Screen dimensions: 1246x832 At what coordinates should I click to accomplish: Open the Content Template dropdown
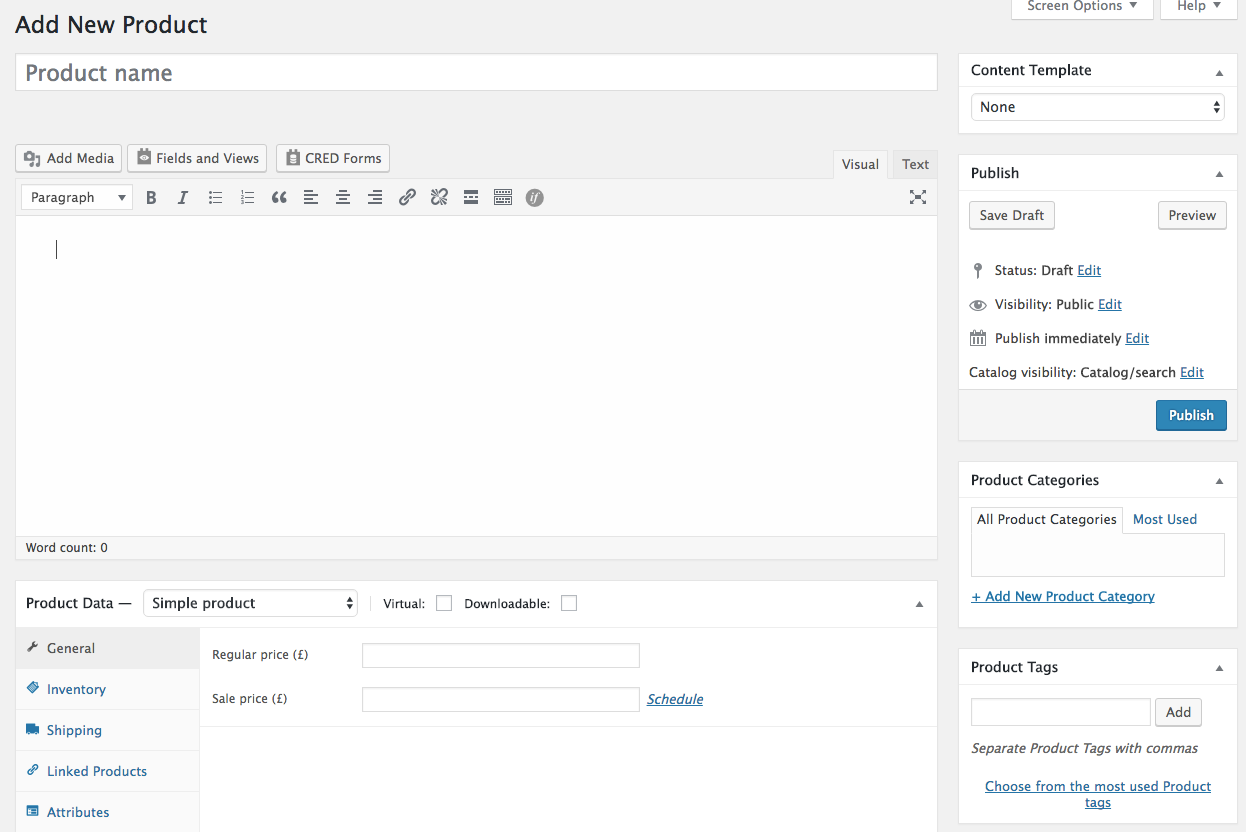coord(1098,107)
